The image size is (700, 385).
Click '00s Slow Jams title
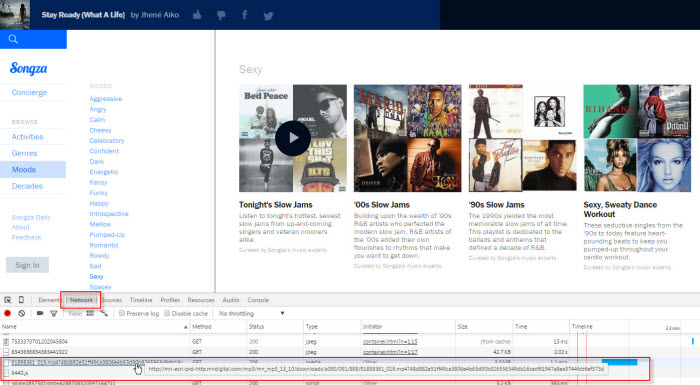coord(382,205)
